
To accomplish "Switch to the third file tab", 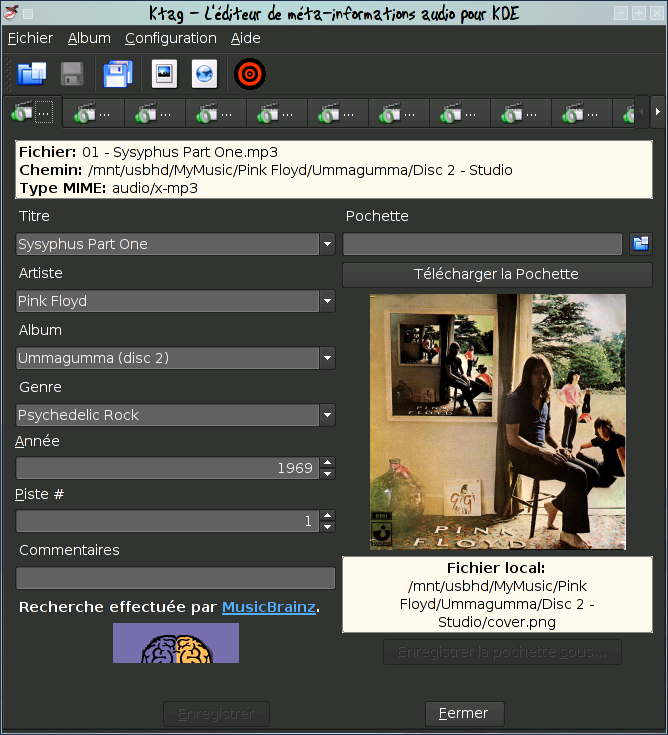I will click(154, 113).
